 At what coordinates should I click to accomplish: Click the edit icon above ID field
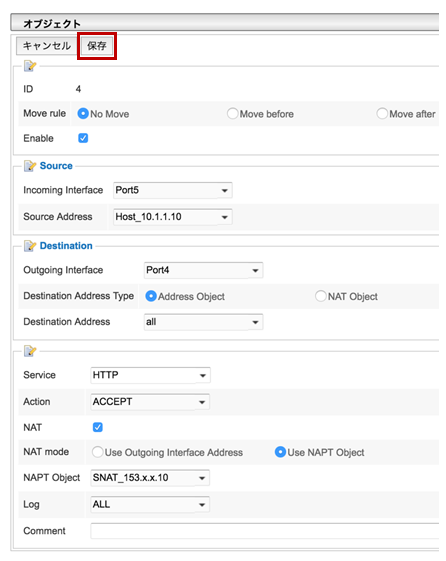[x=30, y=66]
